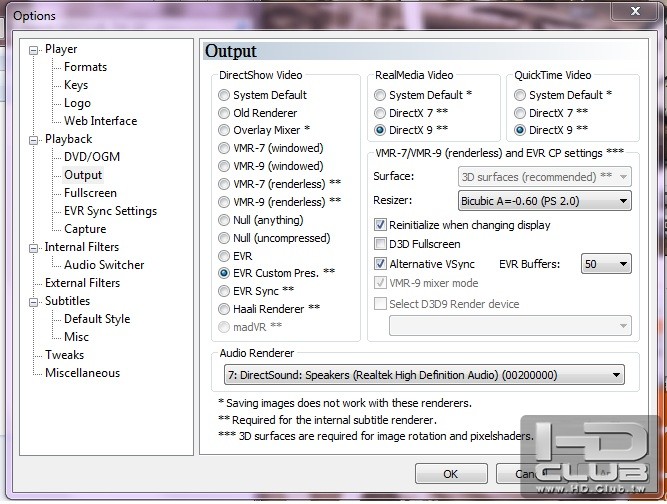Select System Default under DirectShow Video
This screenshot has height=504, width=667.
point(224,95)
